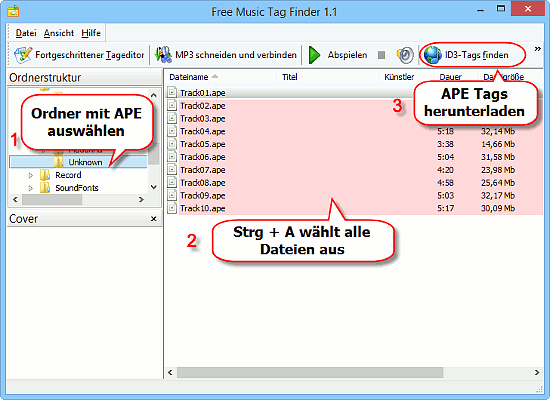
Task: Select Track09.ape in the file list
Action: [x=203, y=195]
